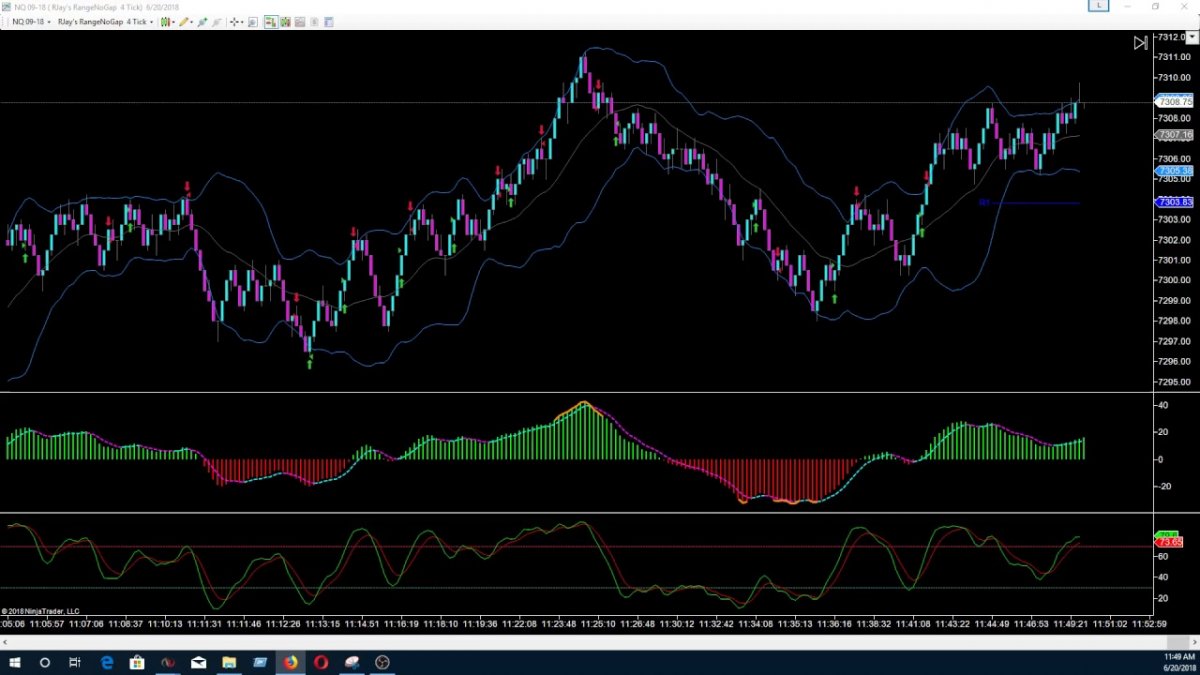Viewport: 1200px width, 675px height.
Task: Select the pencil drawing tools icon
Action: 185,21
